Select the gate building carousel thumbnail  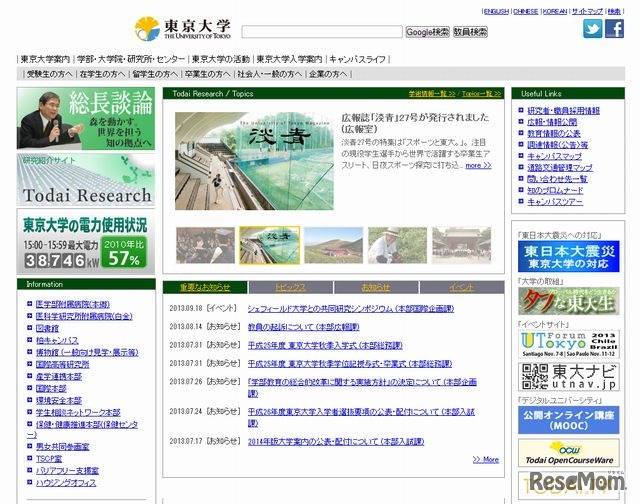pyautogui.click(x=462, y=245)
